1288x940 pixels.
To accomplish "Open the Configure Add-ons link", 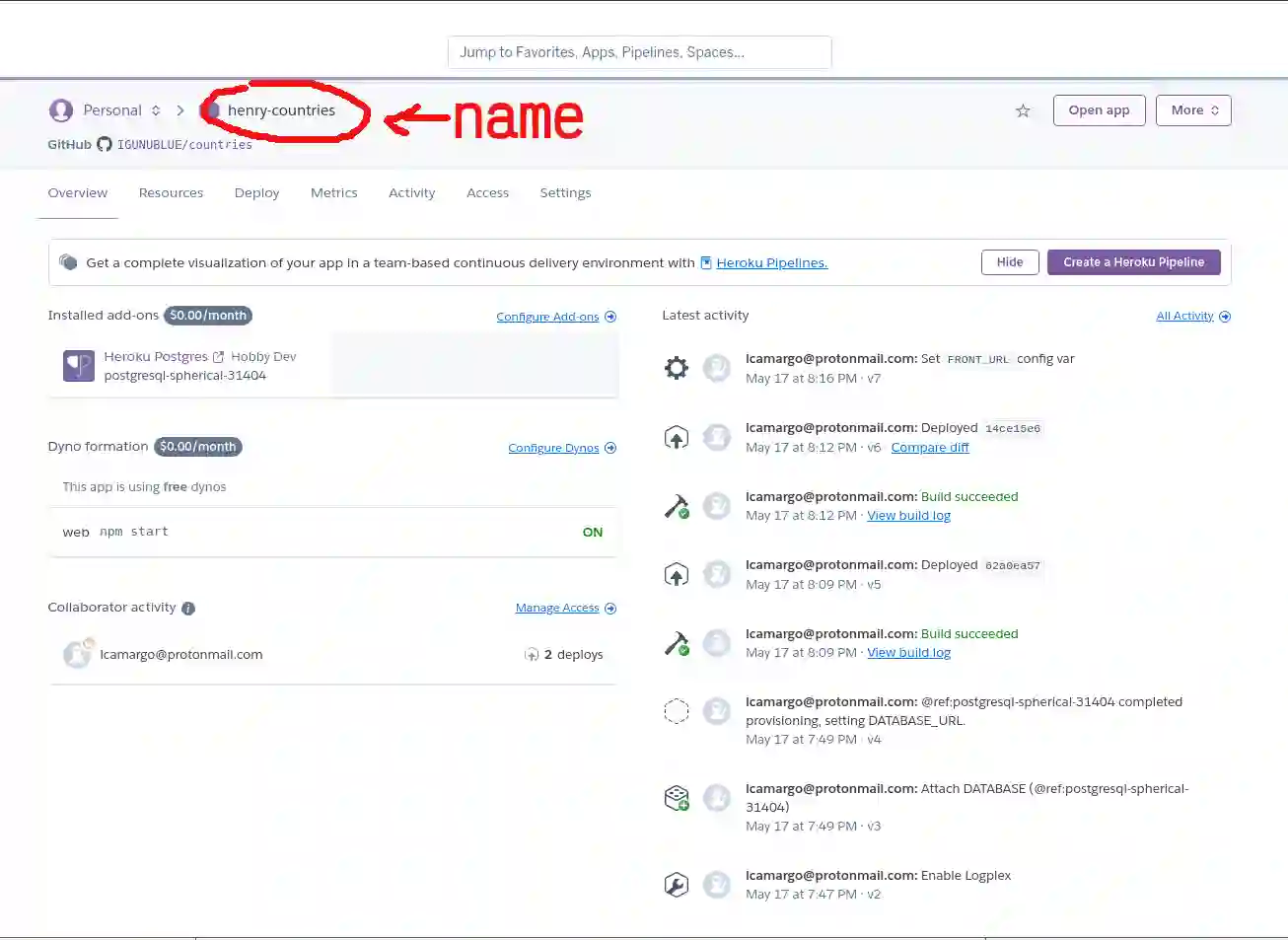I will [548, 317].
